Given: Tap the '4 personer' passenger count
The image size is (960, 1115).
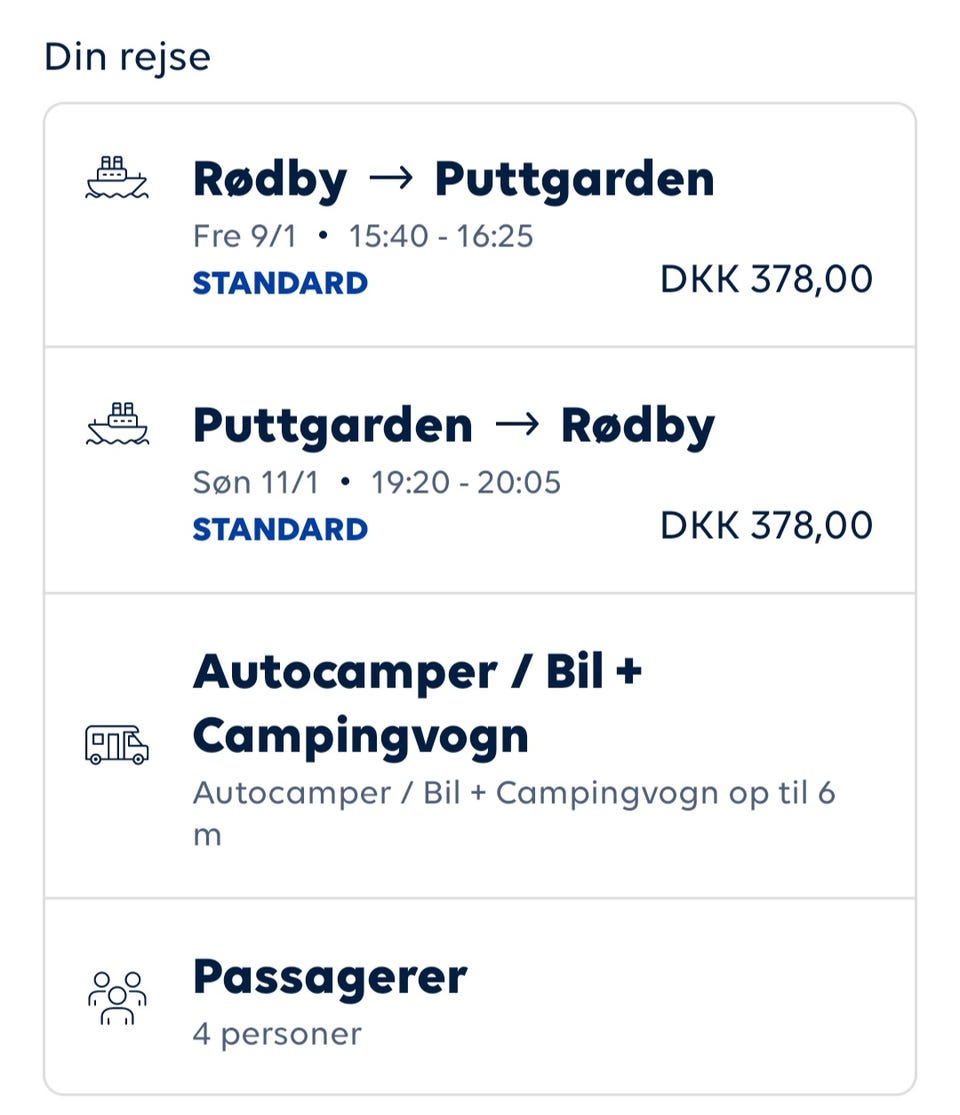Looking at the screenshot, I should pos(277,1033).
